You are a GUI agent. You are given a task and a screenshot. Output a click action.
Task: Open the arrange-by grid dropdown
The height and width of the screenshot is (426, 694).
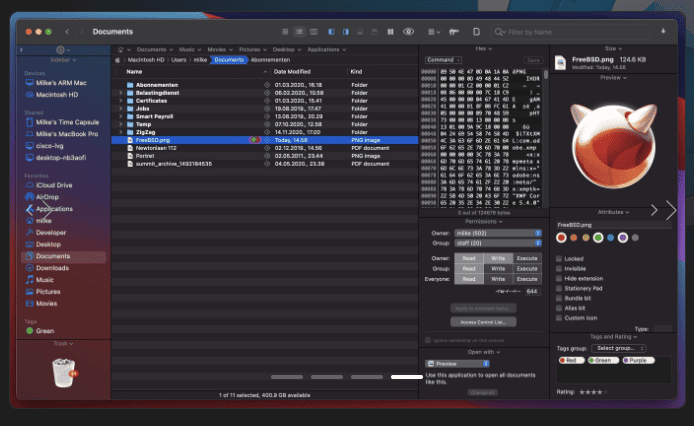tap(434, 32)
